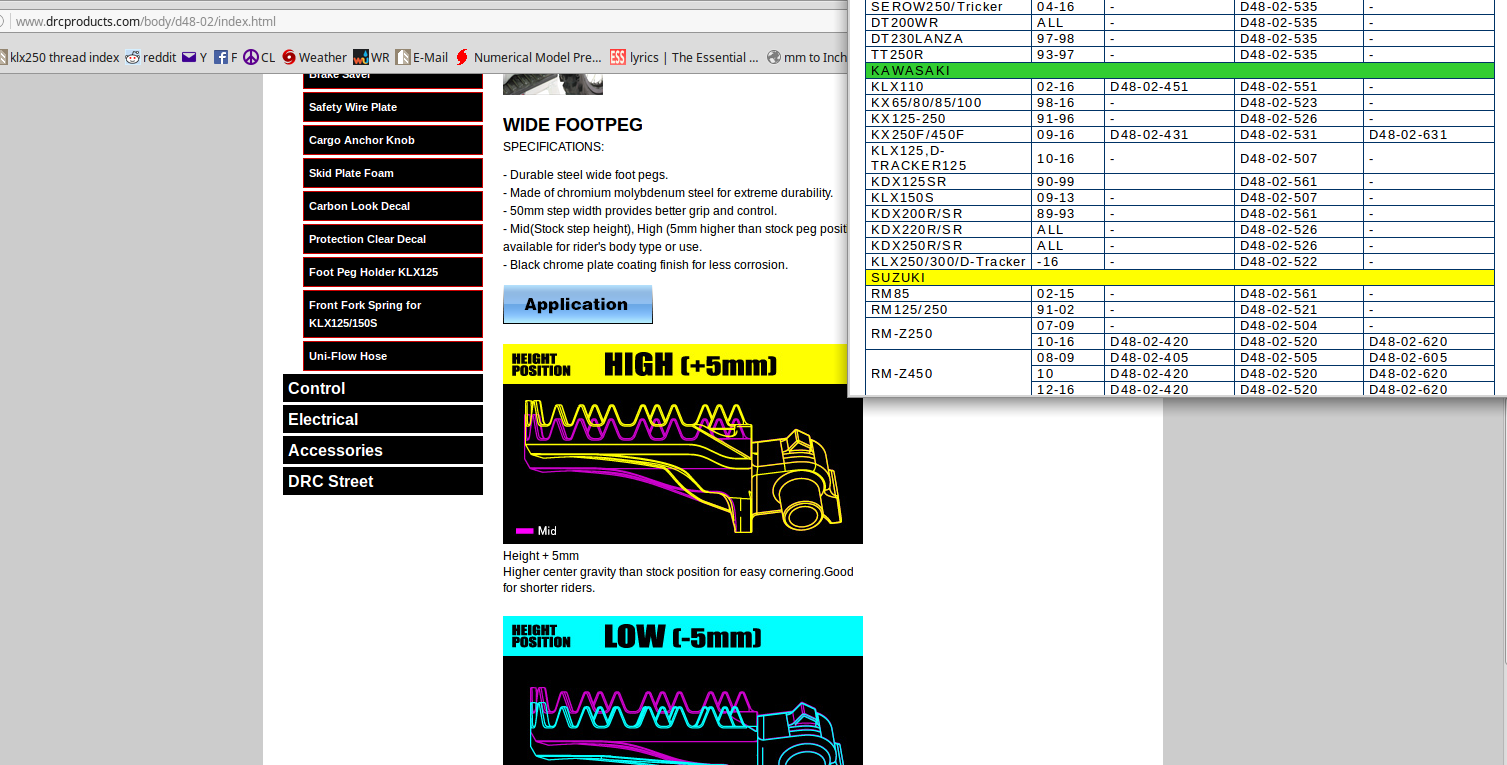Click the WIDE FOOTPEG heading
This screenshot has width=1507, height=765.
tap(573, 125)
